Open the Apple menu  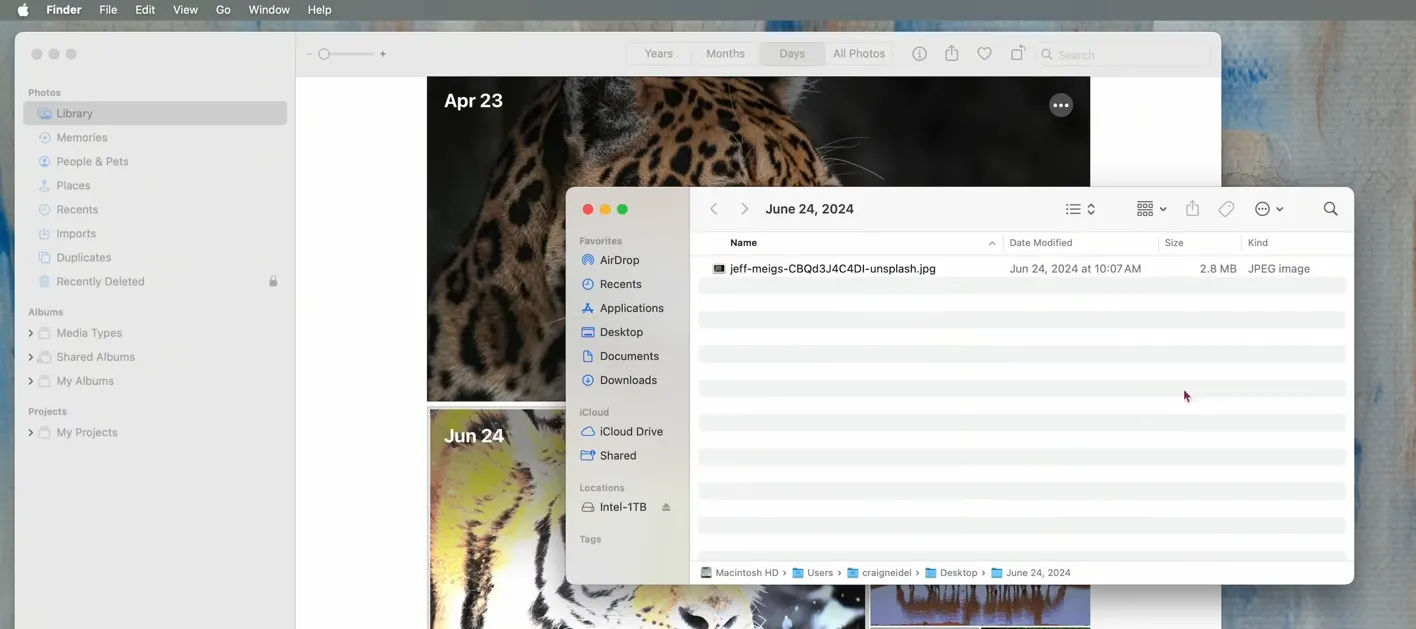(22, 10)
